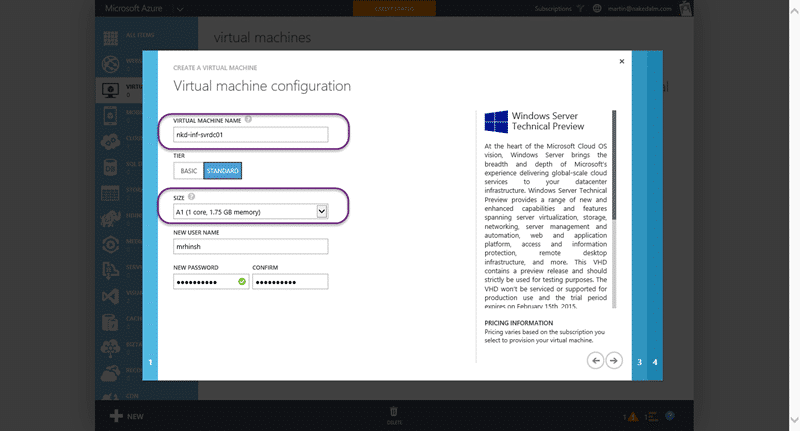Screen dimensions: 800x431
Task: Open Websites globe icon in sidebar
Action: pos(111,64)
